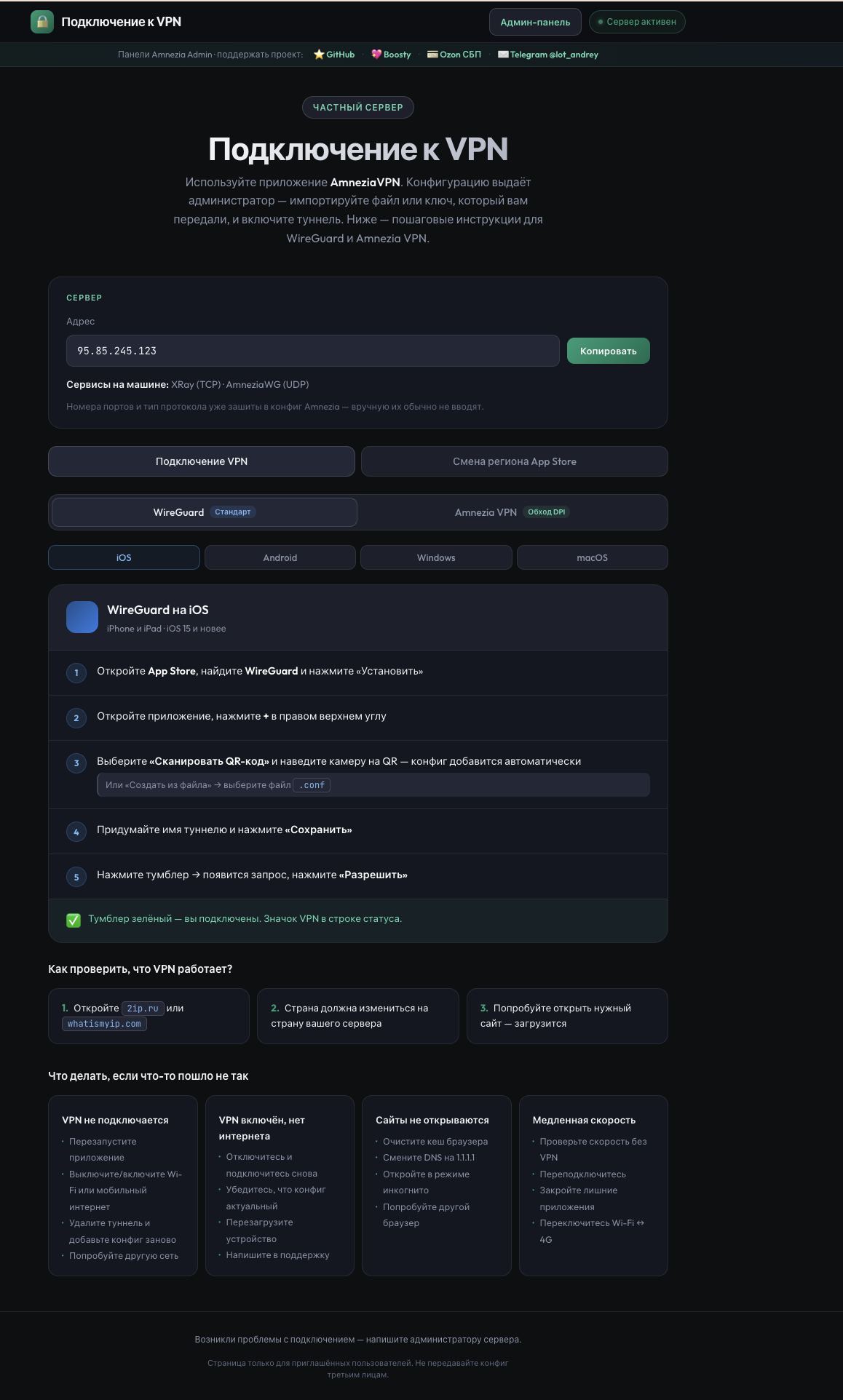Select the Amnezia VPN Обход DPI option
Screen dimensions: 843x1400
pyautogui.click(x=512, y=512)
